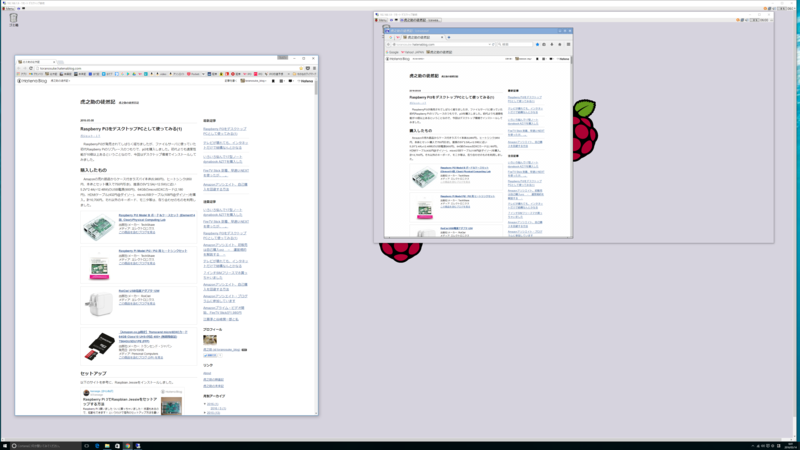
Task: Focus Chrome's address bar showing hatenablog.com
Action: 168,68
